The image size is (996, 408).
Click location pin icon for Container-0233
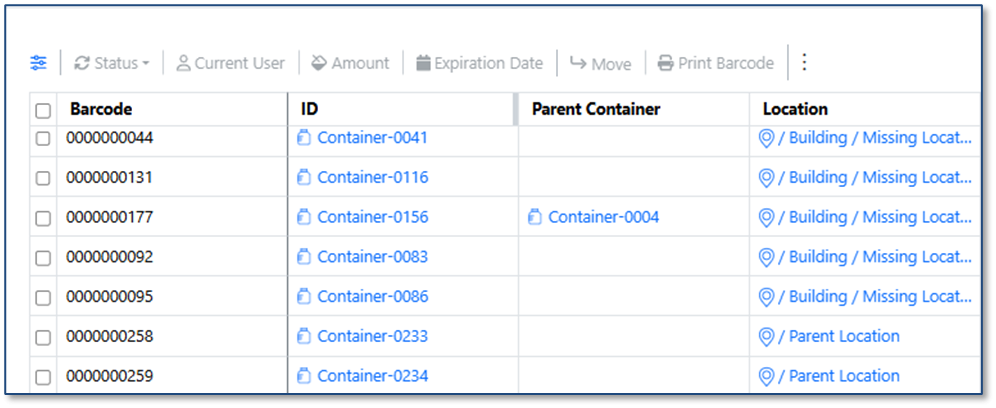[767, 336]
